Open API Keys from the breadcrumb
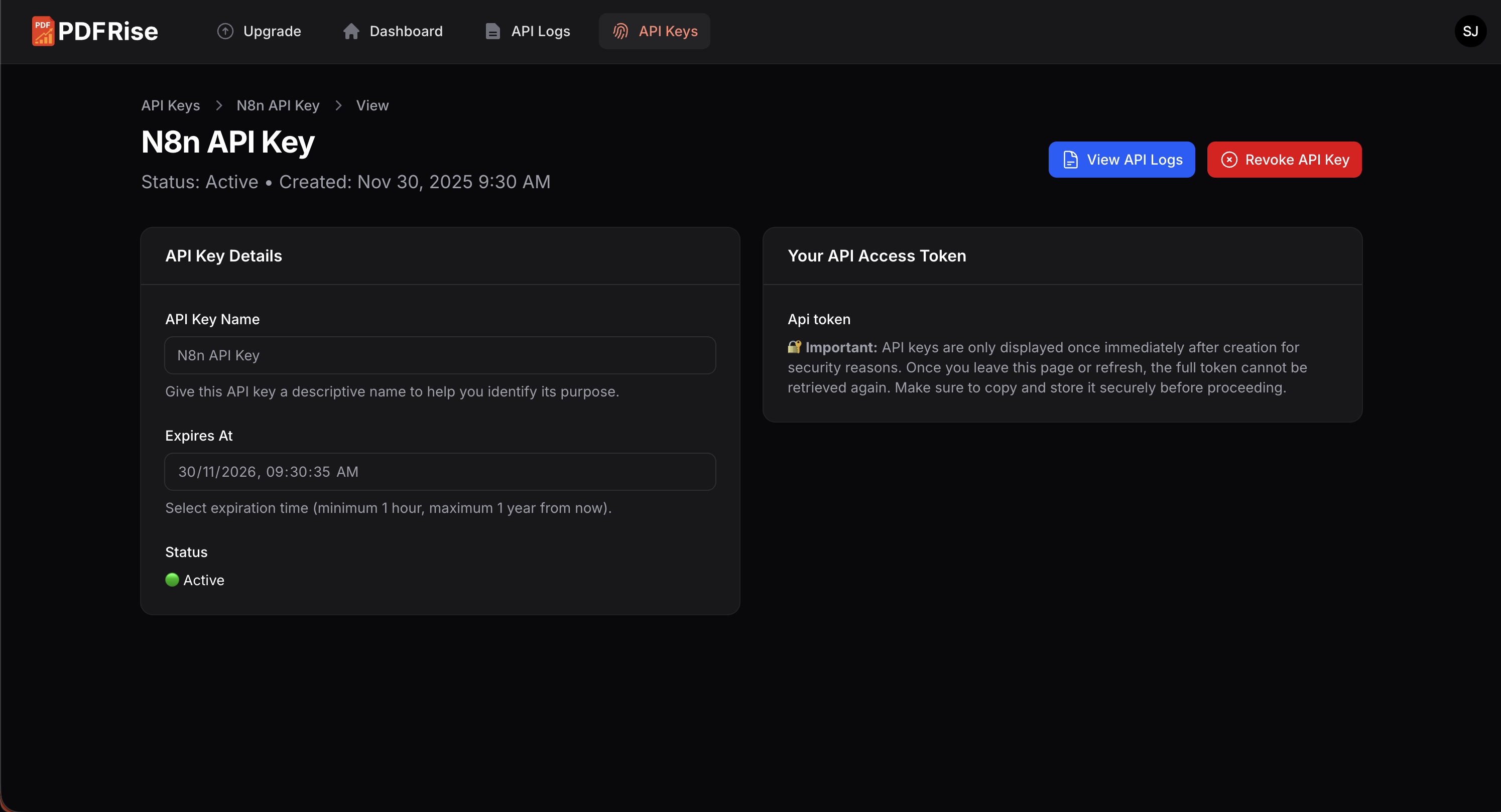The height and width of the screenshot is (812, 1501). [170, 105]
